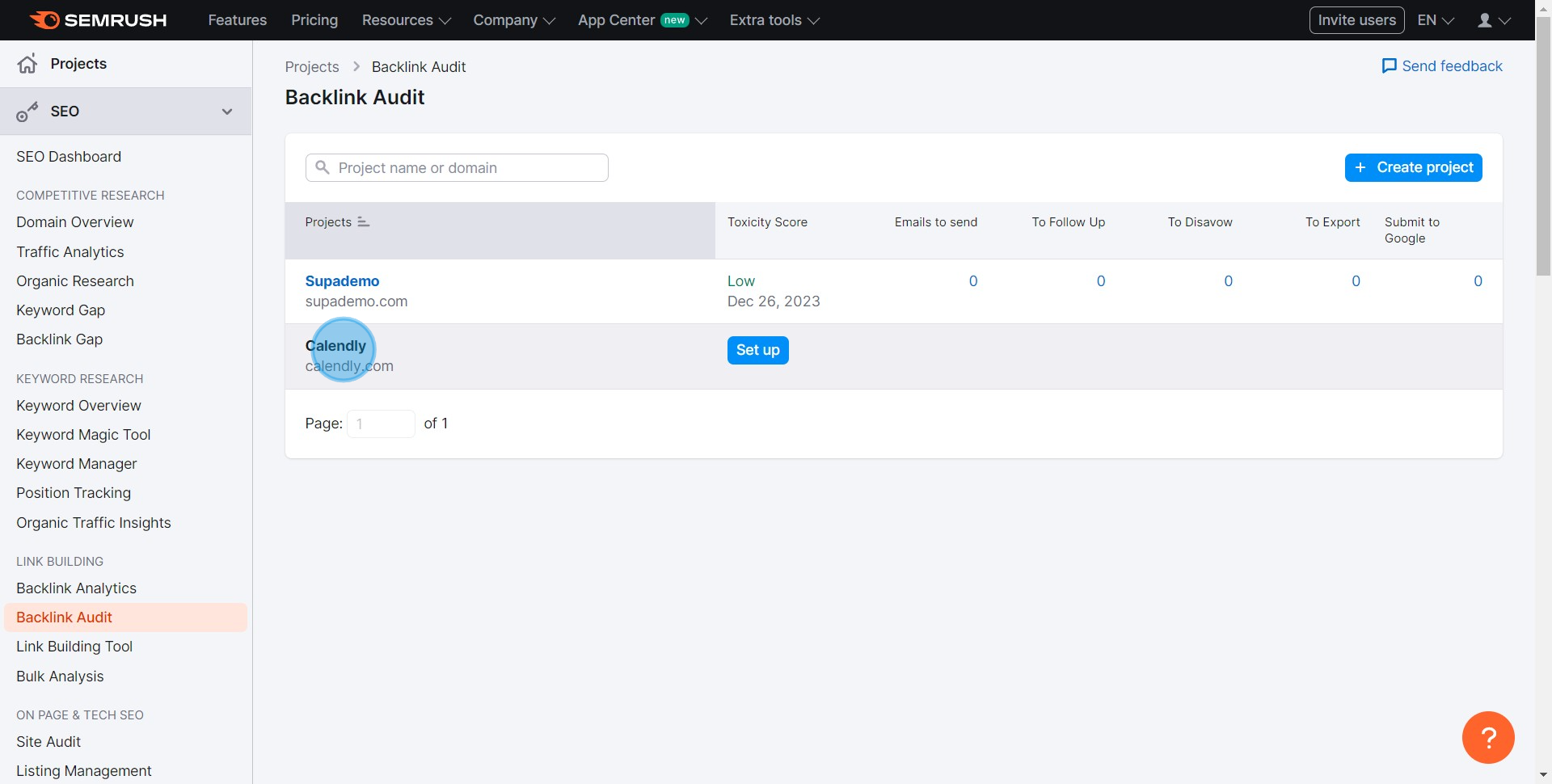This screenshot has height=784, width=1552.
Task: Click the Submit to Google column header
Action: (1412, 230)
